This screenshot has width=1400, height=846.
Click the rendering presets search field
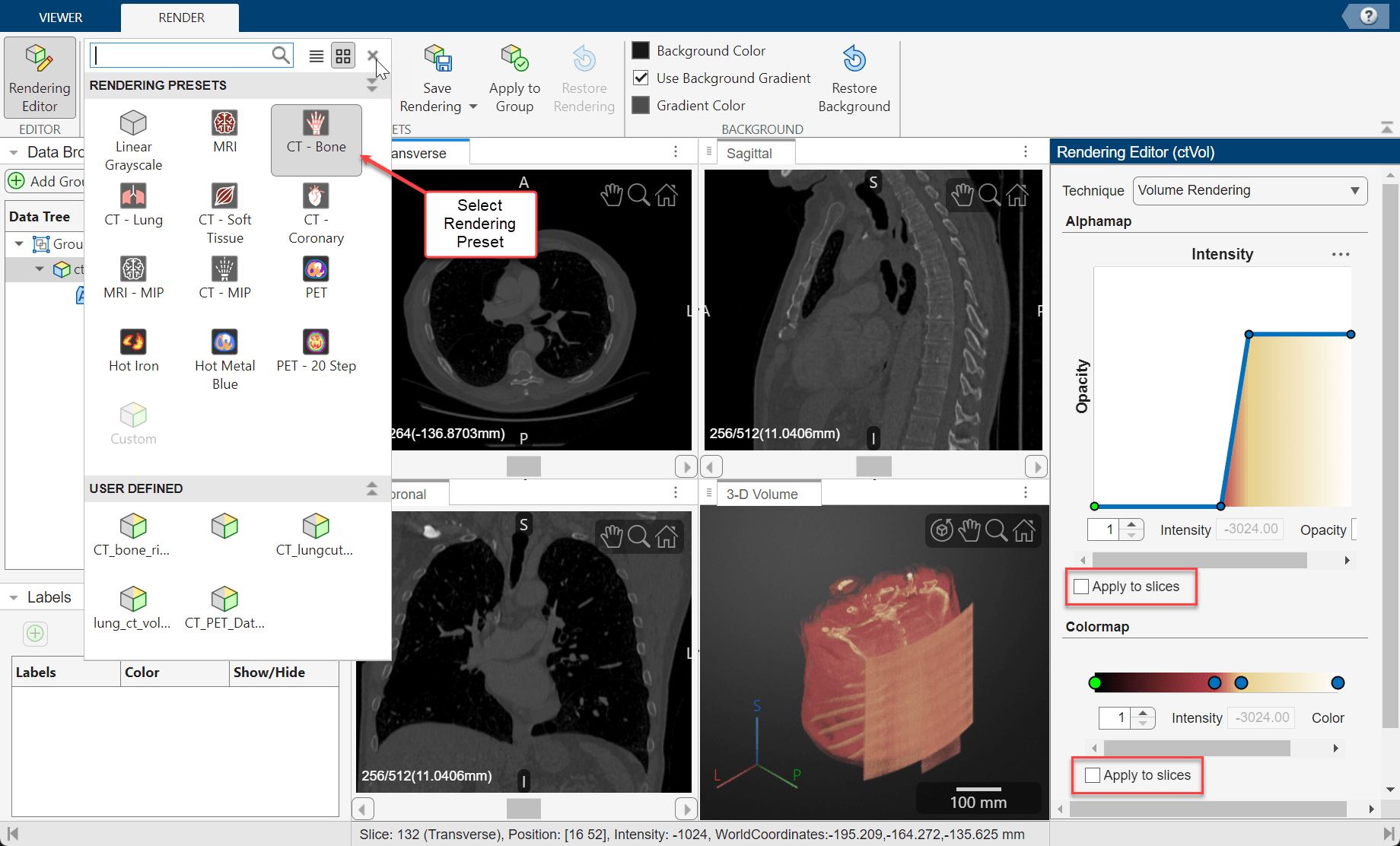pos(183,56)
